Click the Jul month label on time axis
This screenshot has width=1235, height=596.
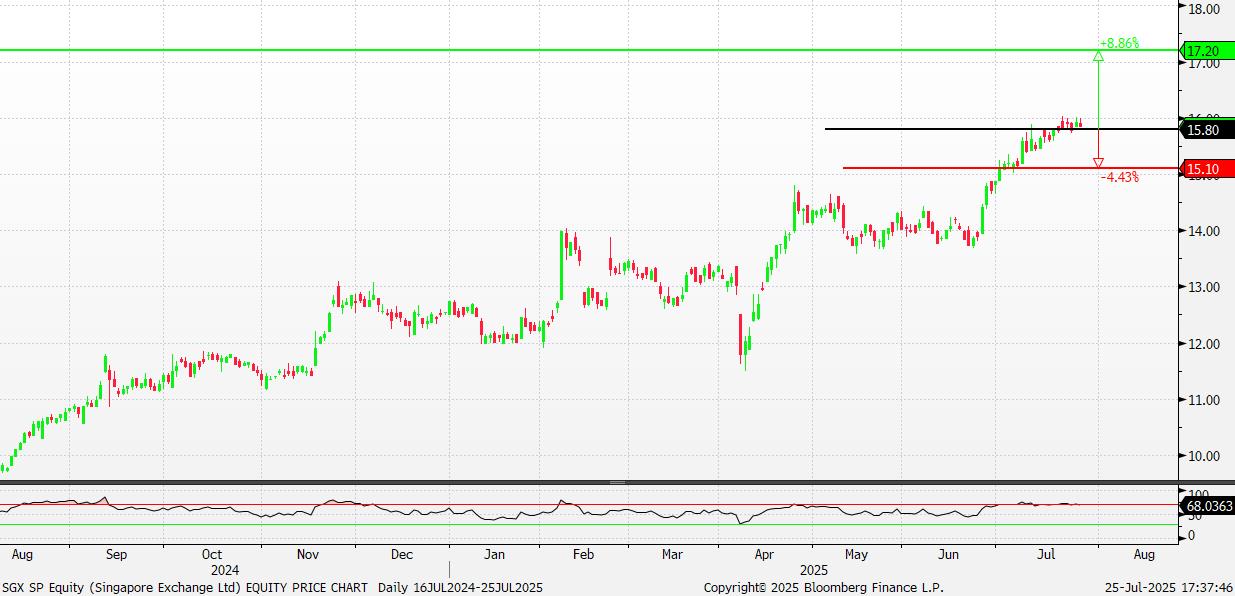pyautogui.click(x=1046, y=554)
